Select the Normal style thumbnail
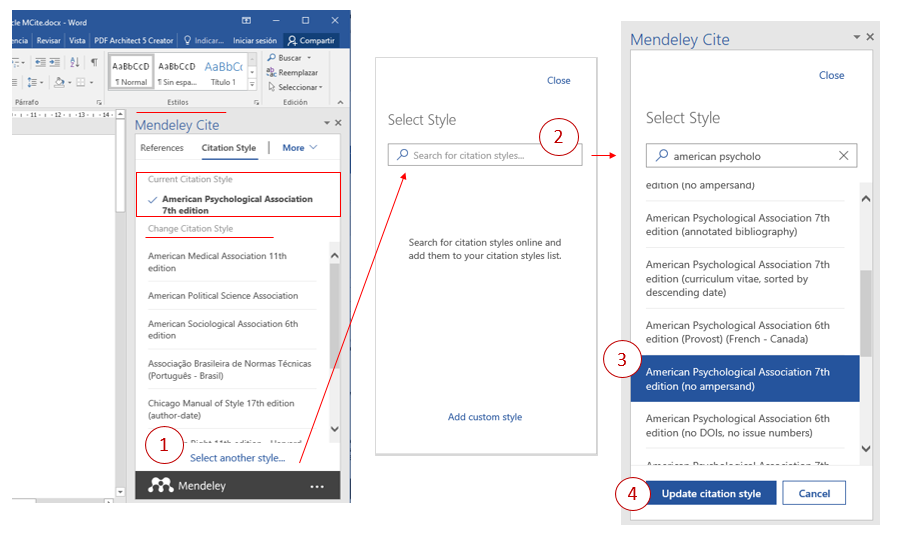The height and width of the screenshot is (543, 909). (x=130, y=73)
